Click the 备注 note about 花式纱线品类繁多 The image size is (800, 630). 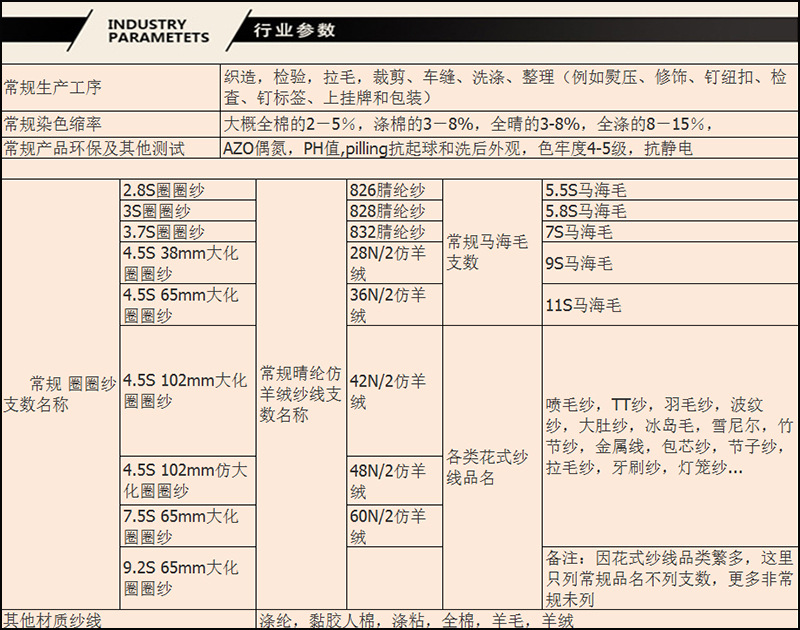point(670,578)
